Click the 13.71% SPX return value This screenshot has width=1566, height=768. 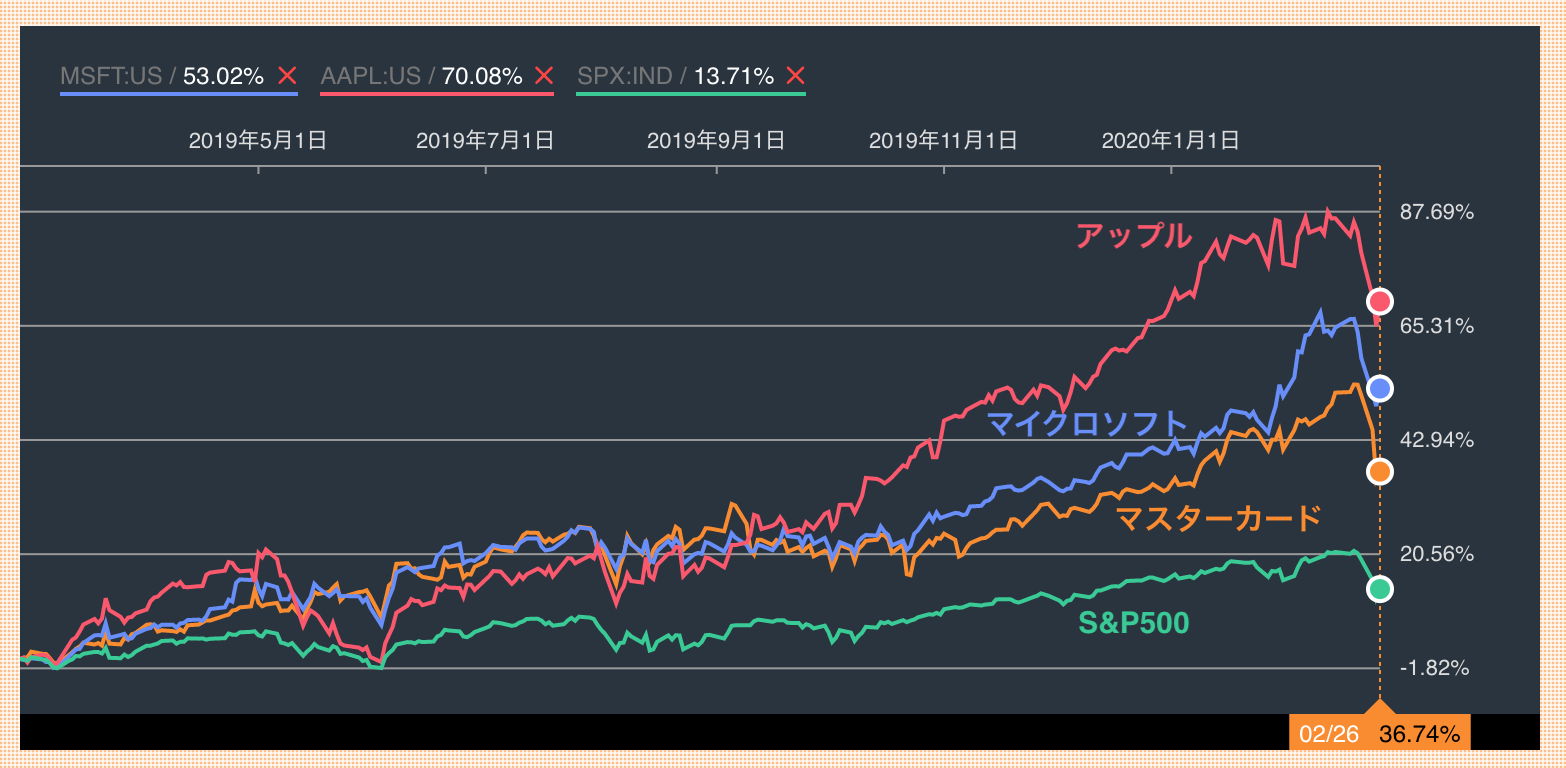(x=734, y=76)
